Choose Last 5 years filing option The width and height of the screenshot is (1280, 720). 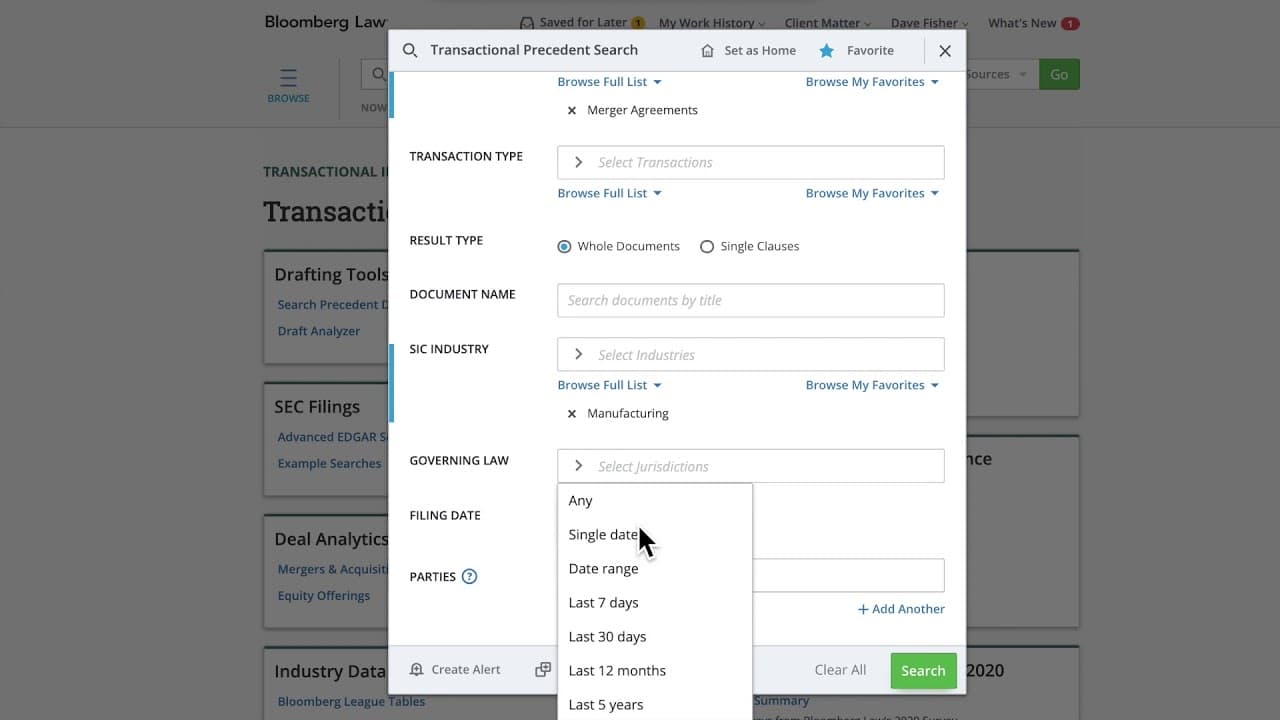coord(654,705)
